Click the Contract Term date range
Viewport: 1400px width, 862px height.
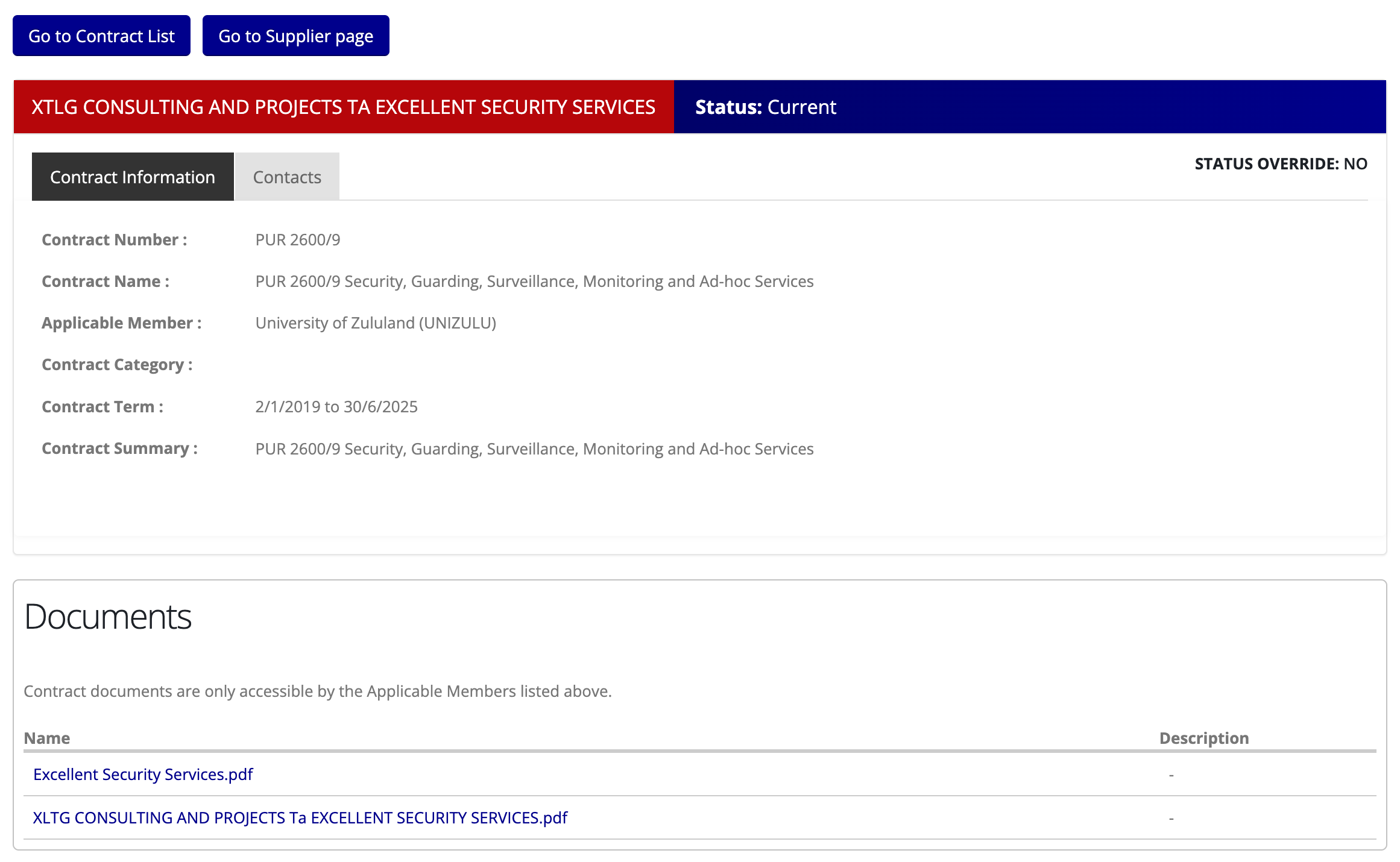[x=336, y=407]
